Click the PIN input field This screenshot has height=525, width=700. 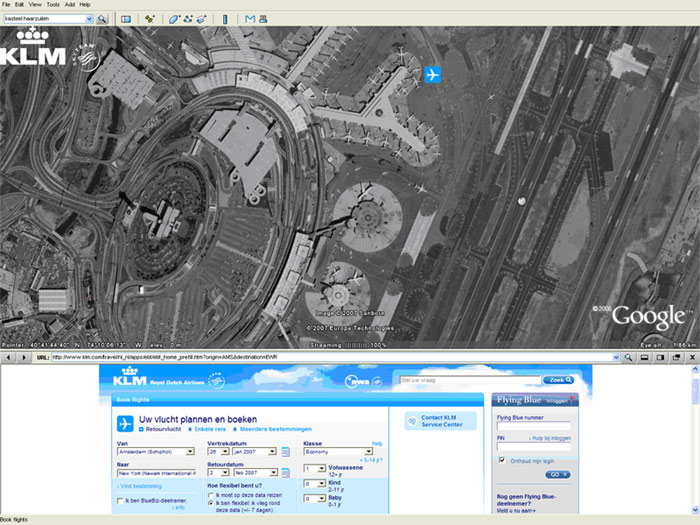pos(533,446)
